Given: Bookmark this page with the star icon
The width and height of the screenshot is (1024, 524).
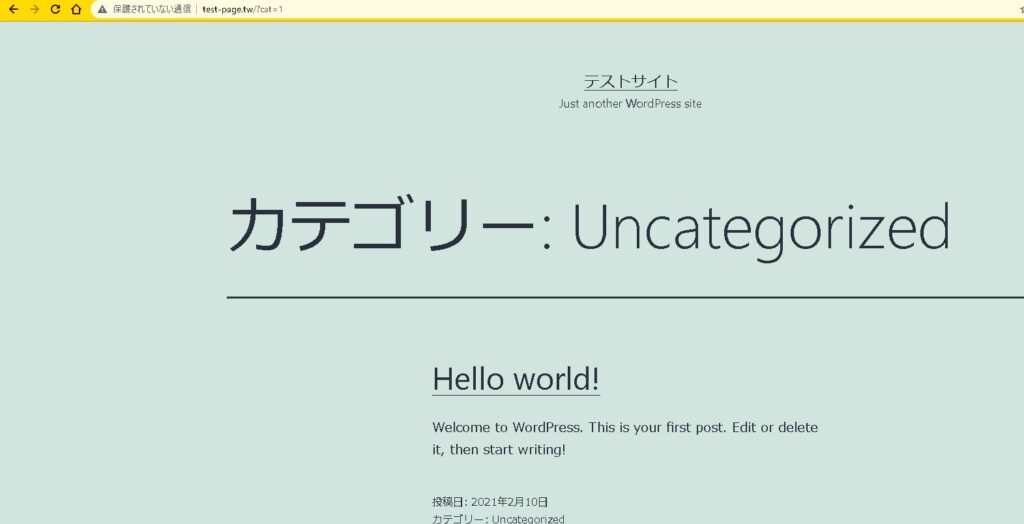Looking at the screenshot, I should coord(1020,9).
